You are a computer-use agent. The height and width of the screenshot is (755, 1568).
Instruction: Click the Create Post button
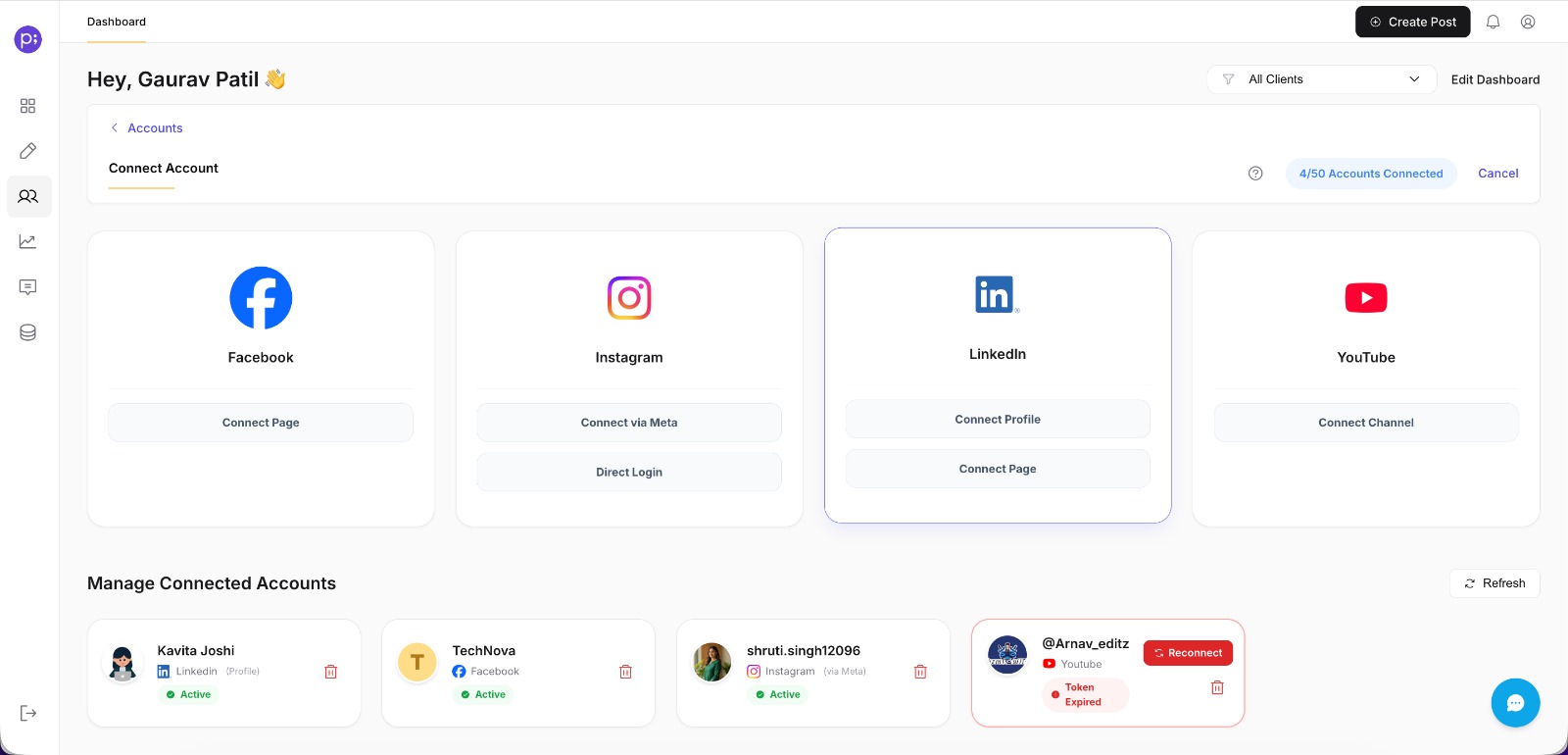point(1412,22)
